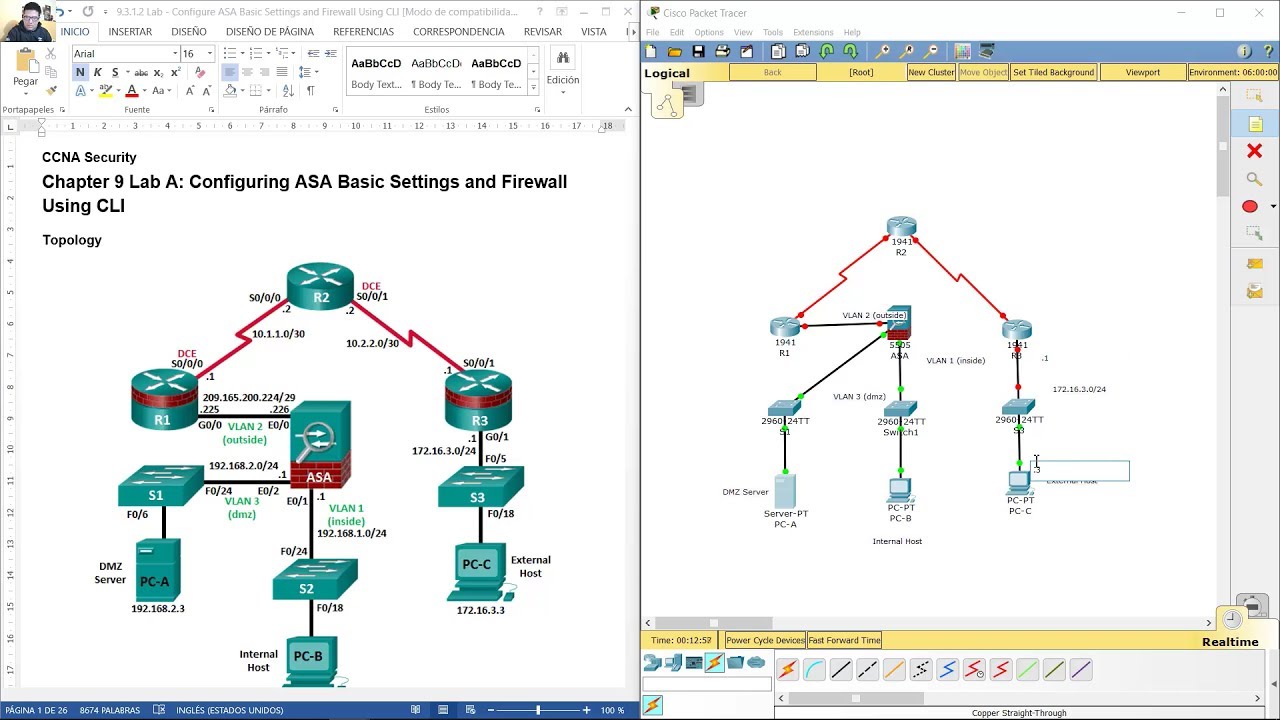This screenshot has width=1280, height=720.
Task: Toggle Bold (N) in Word
Action: (80, 72)
